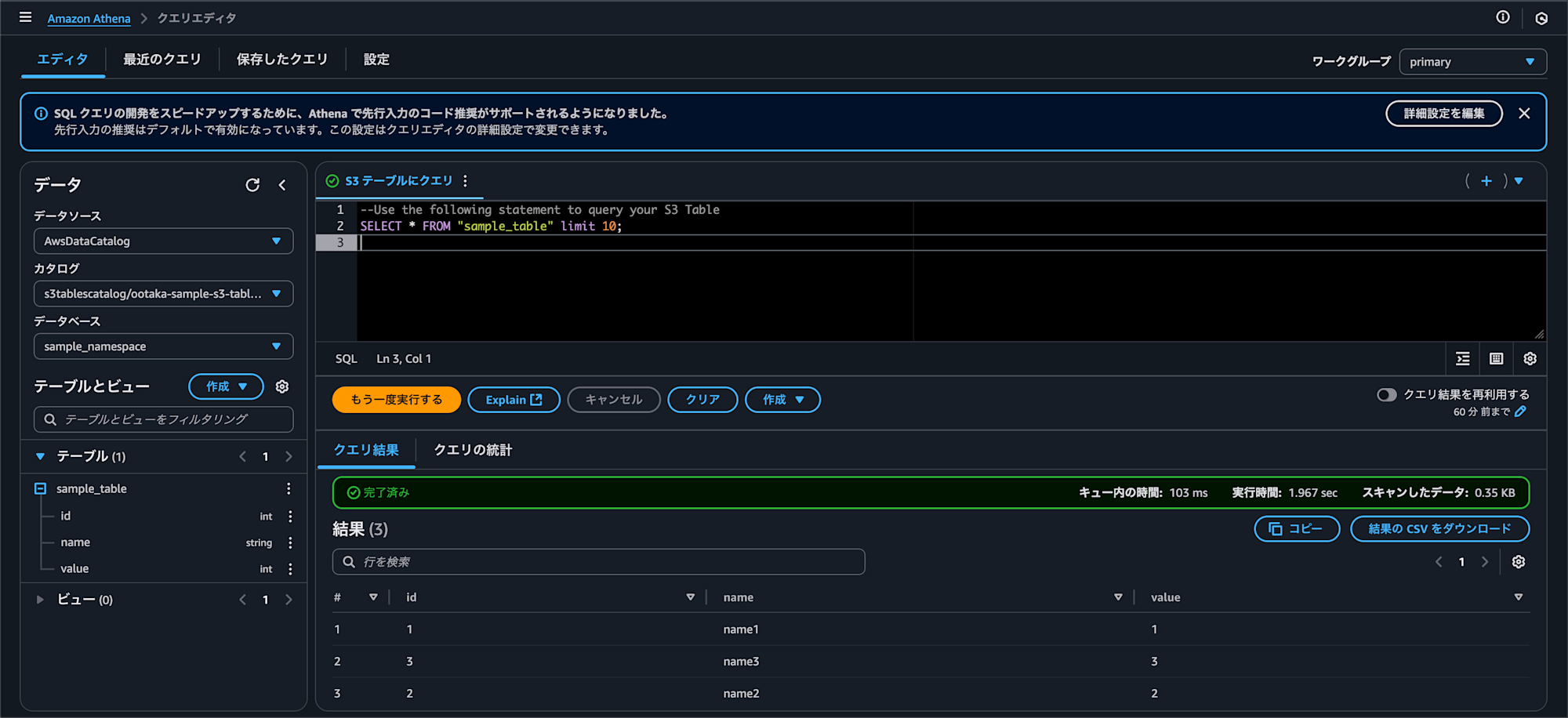This screenshot has width=1568, height=718.
Task: Open the sample_namespace database dropdown
Action: 163,346
